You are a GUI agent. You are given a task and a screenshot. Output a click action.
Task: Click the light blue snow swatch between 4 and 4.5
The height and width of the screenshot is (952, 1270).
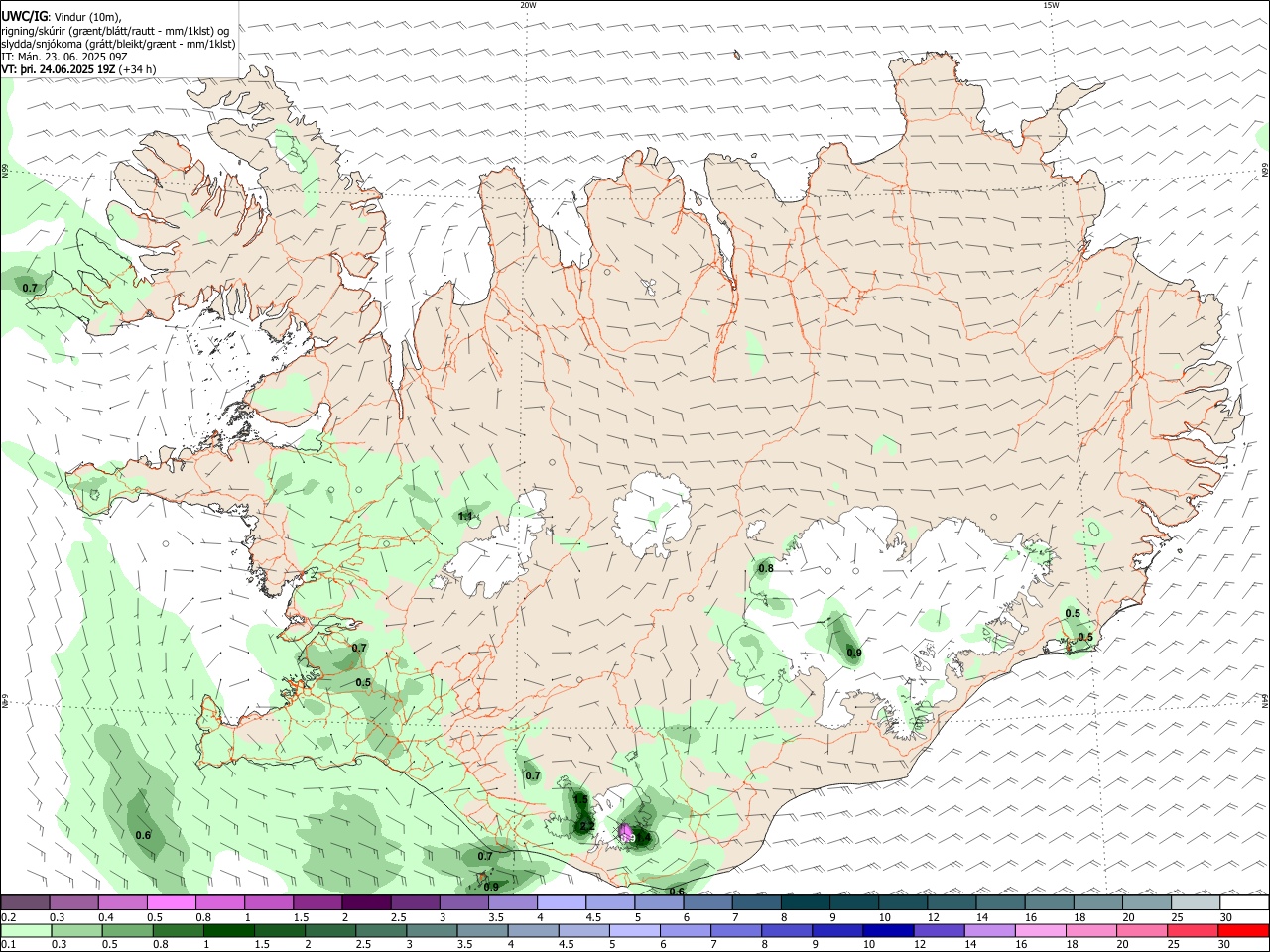click(561, 902)
